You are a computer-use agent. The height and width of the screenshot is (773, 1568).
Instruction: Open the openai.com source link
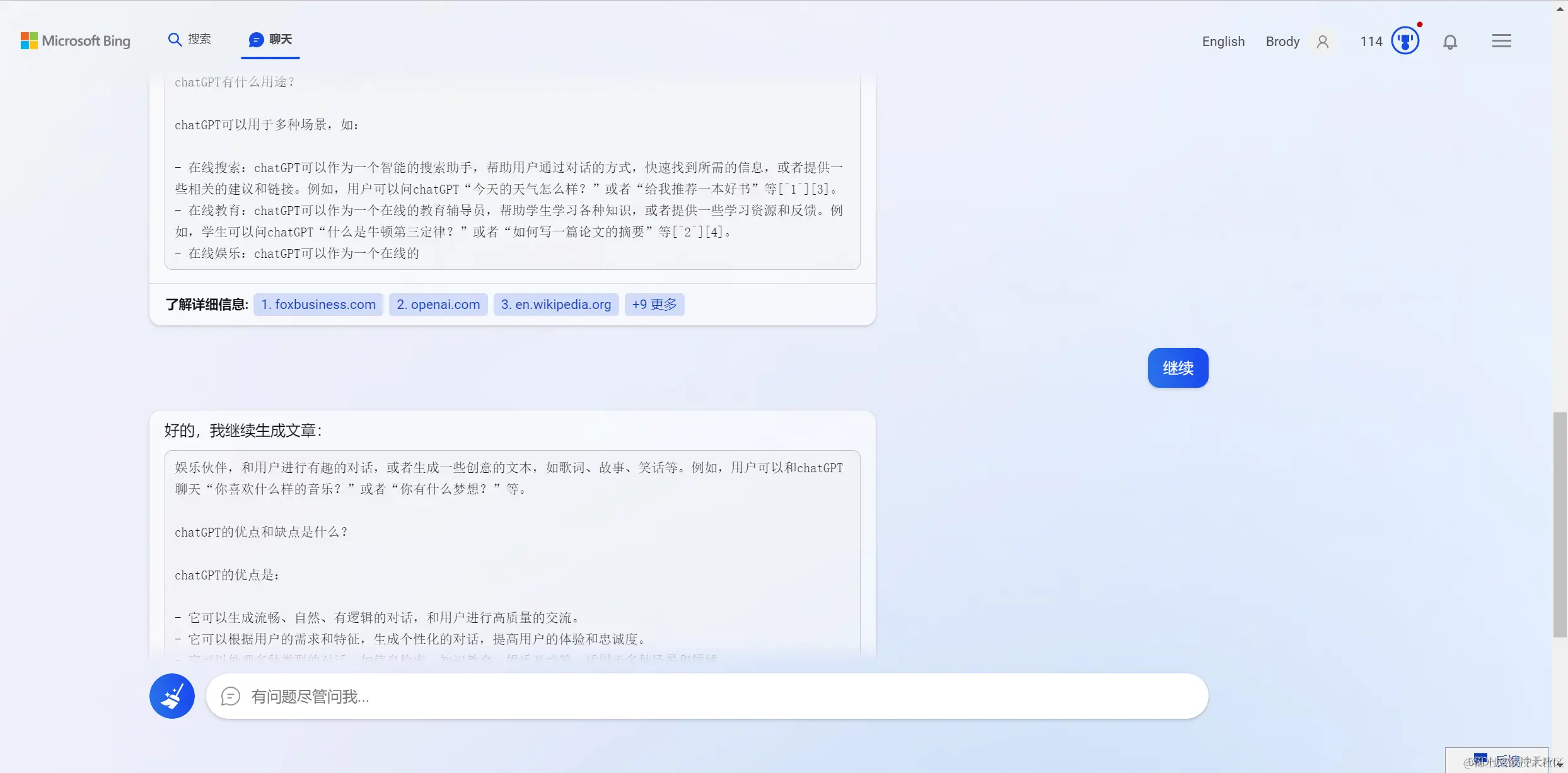pyautogui.click(x=438, y=304)
